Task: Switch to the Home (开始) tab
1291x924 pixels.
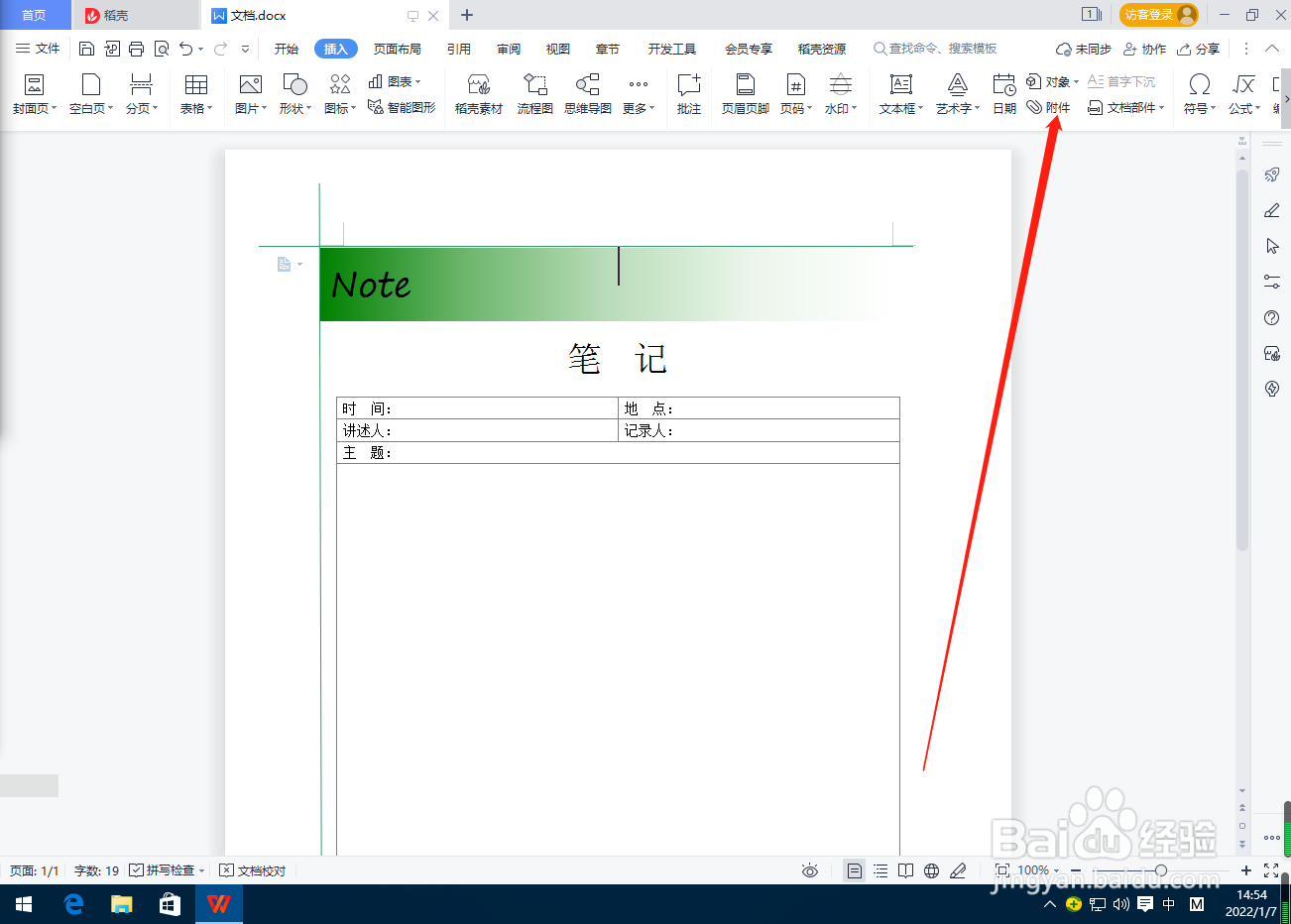Action: 287,49
